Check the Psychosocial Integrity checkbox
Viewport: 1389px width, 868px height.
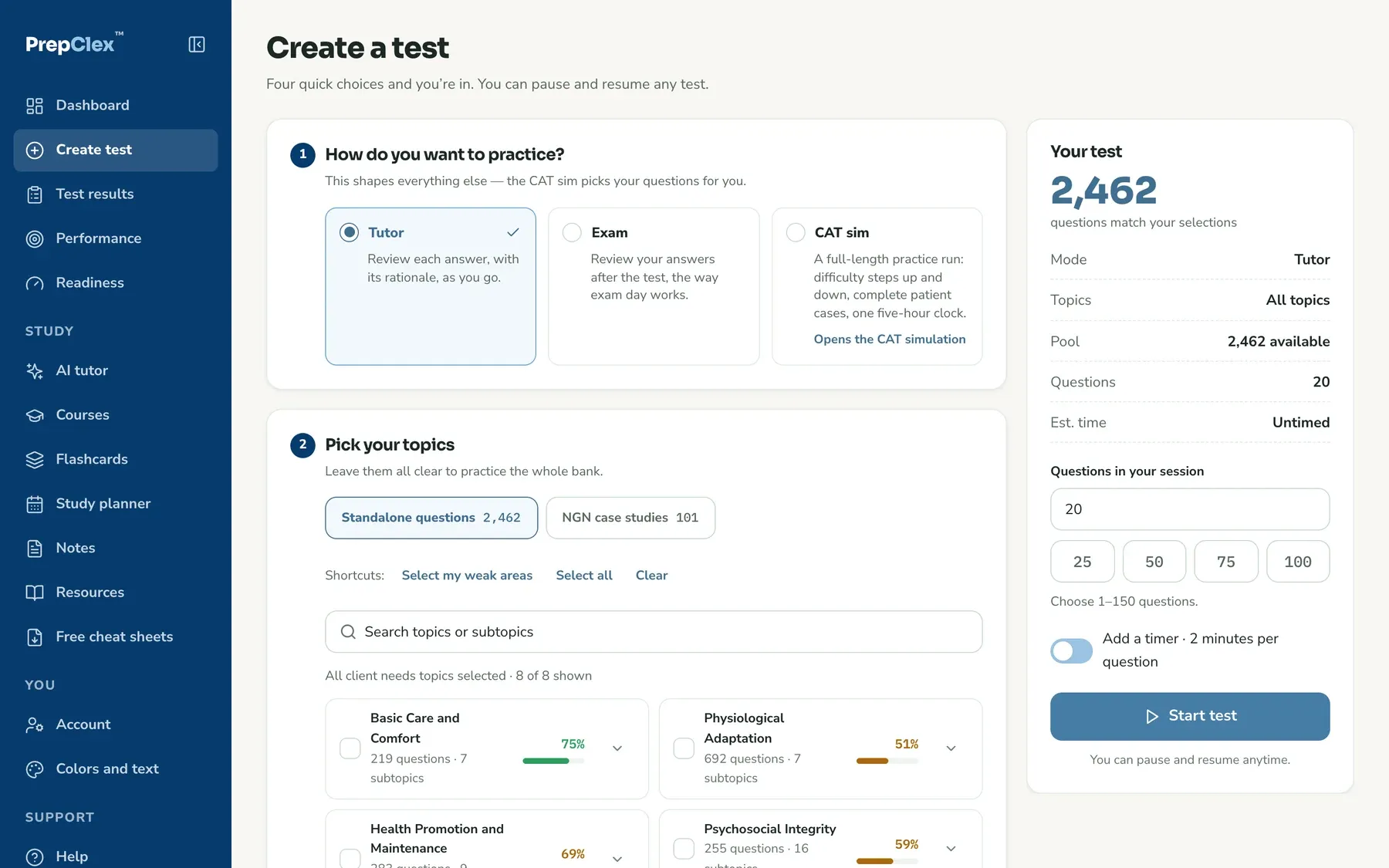point(684,849)
